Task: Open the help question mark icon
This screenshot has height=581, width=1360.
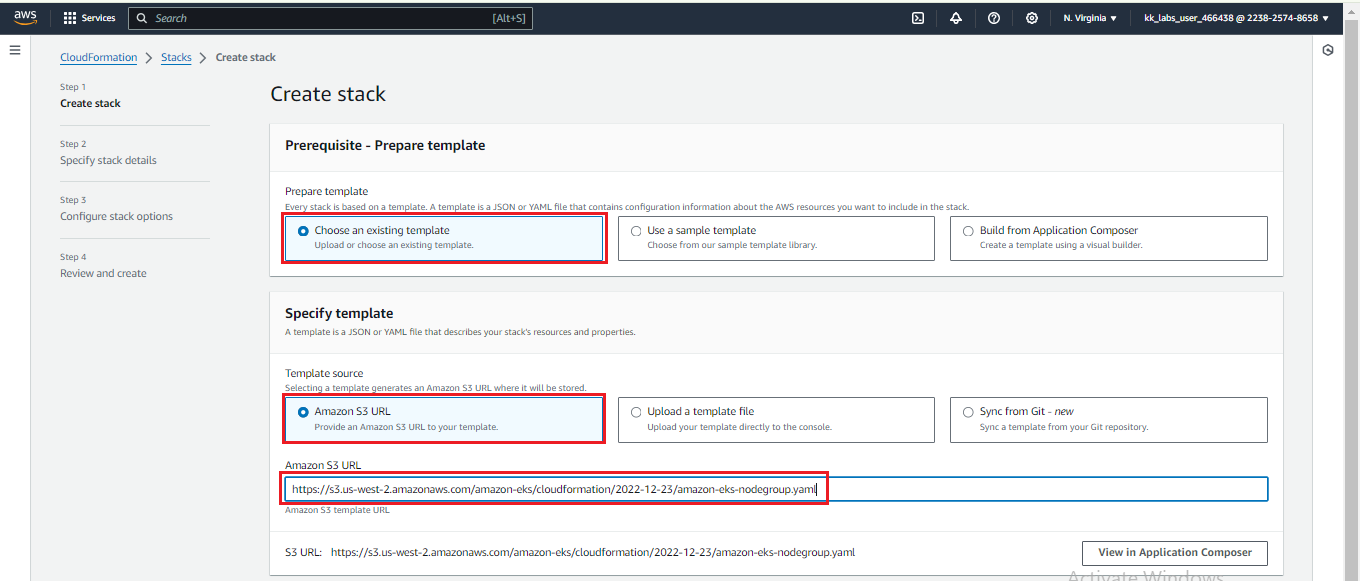Action: (994, 18)
